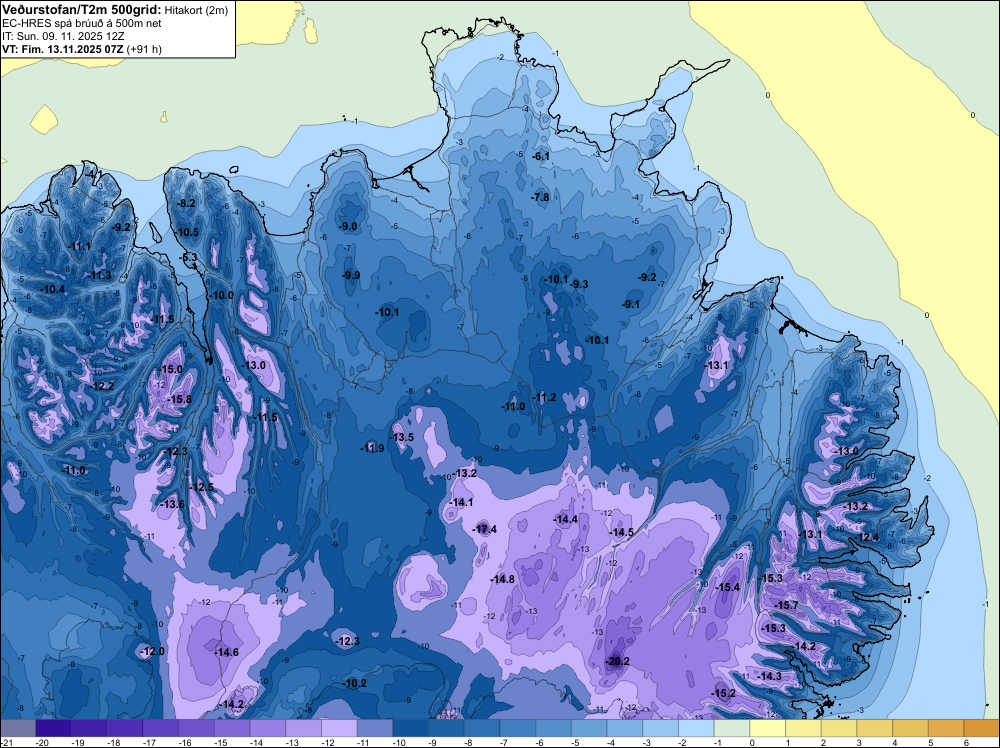
Task: Click the -14.4 temperature label
Action: pos(566,519)
